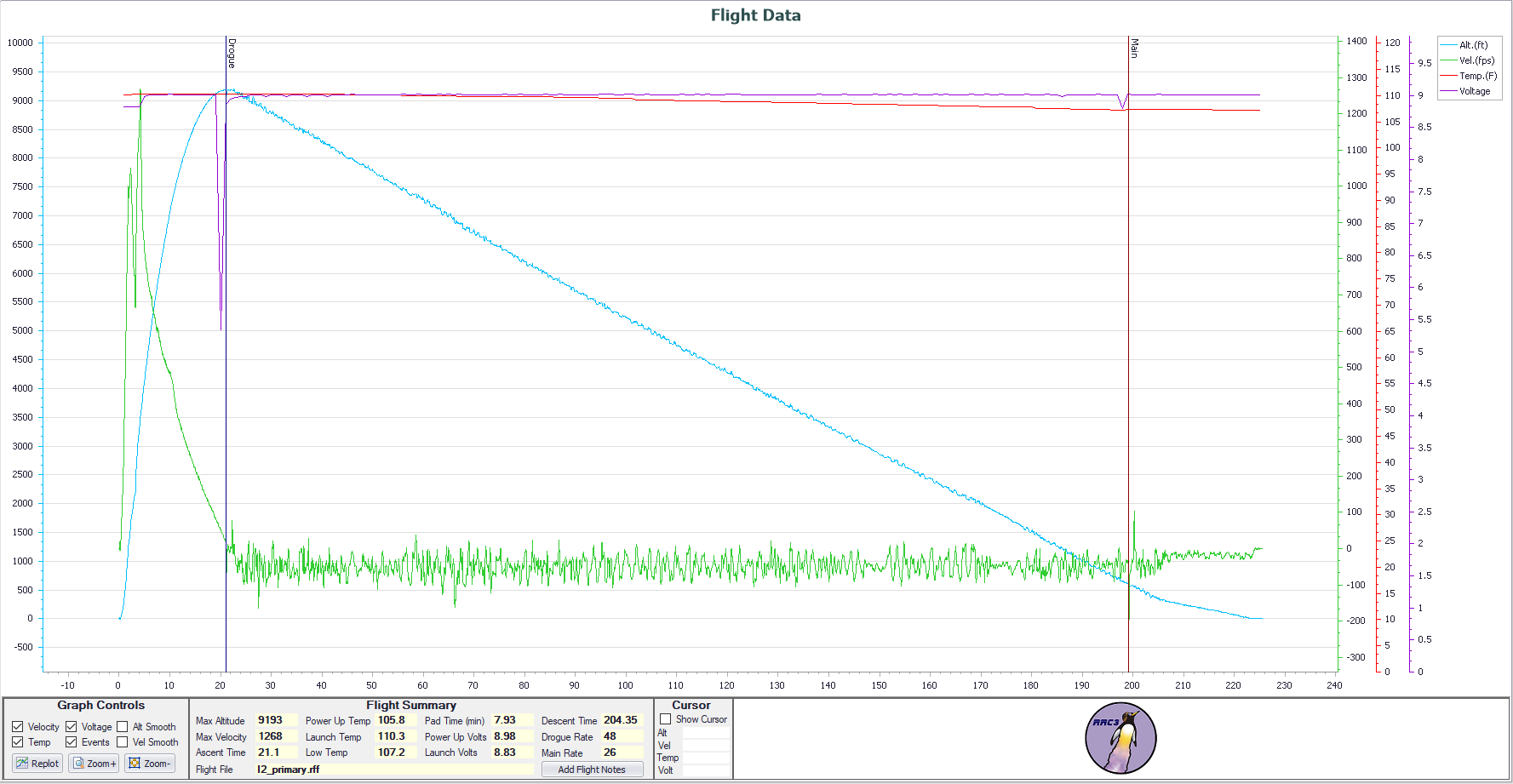The width and height of the screenshot is (1513, 784).
Task: Click the Main Rate value 26
Action: pyautogui.click(x=622, y=753)
